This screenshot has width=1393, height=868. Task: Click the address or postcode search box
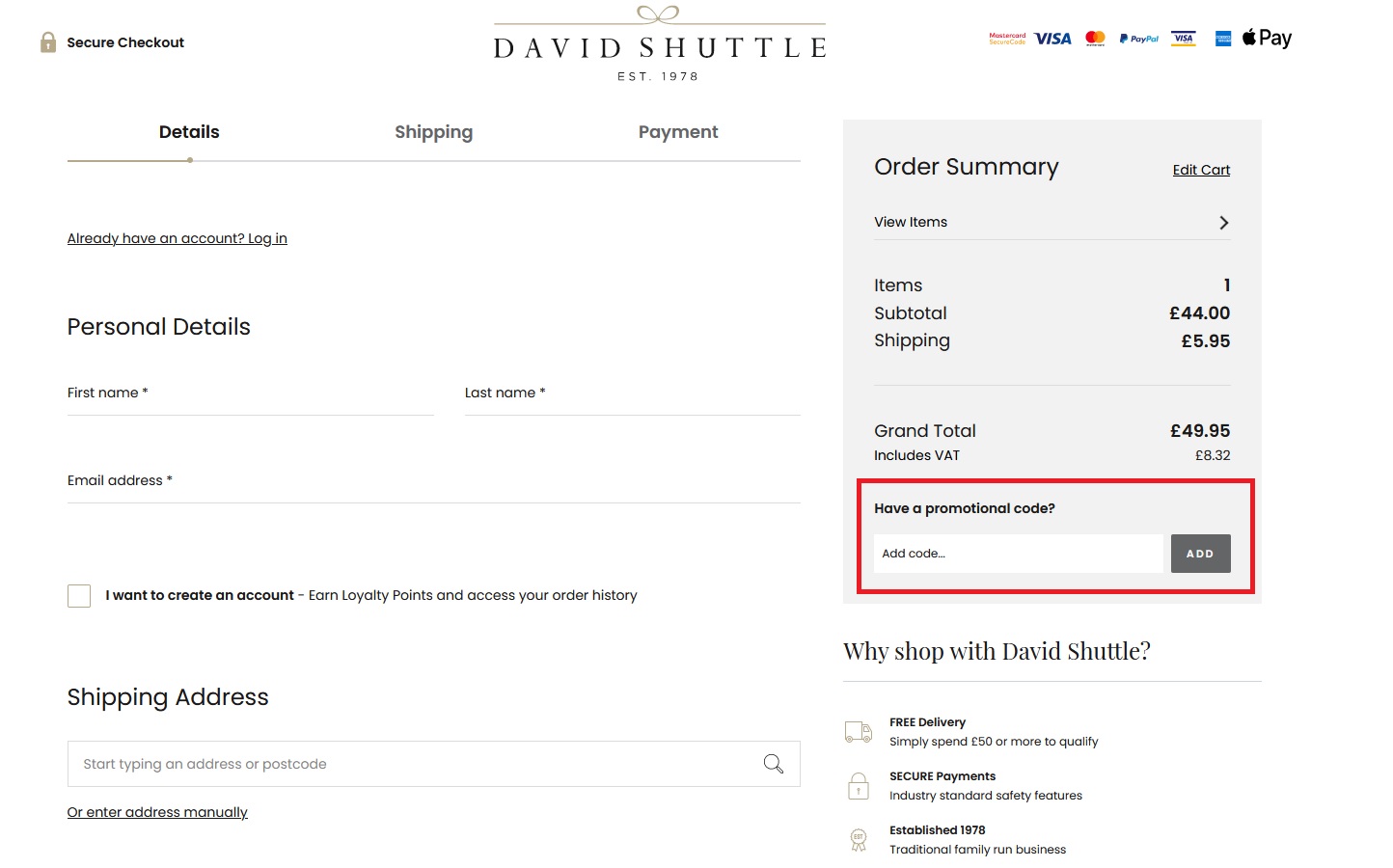[434, 764]
